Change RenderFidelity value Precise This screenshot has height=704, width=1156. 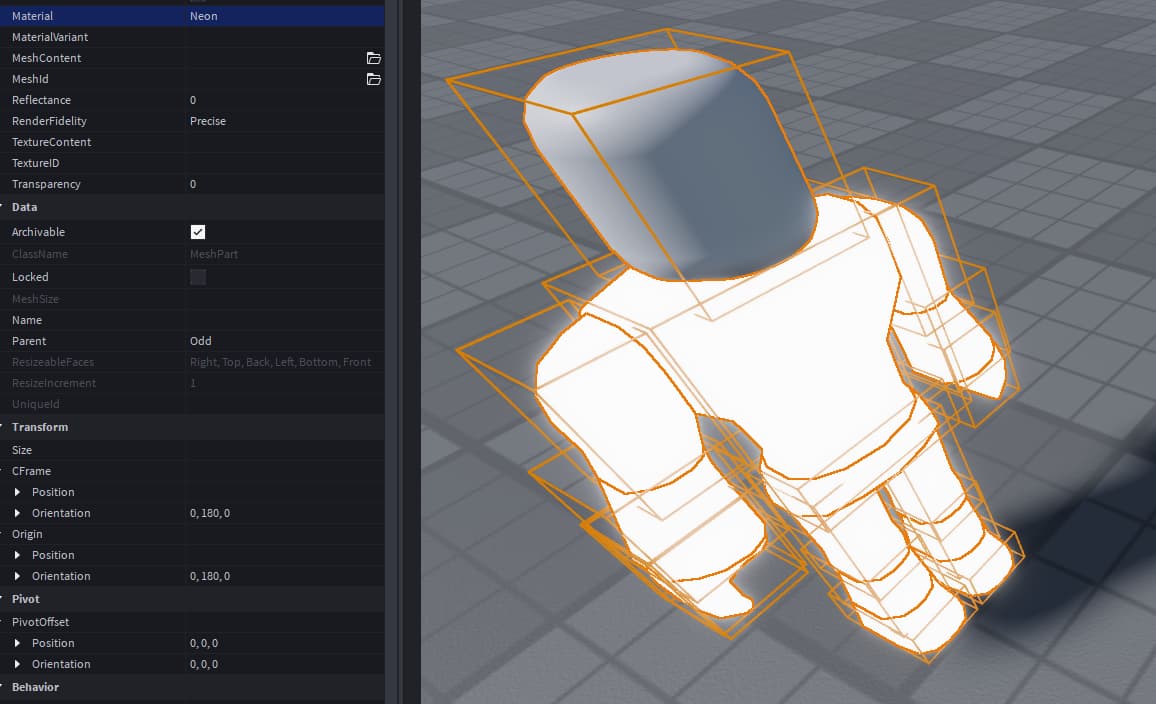pos(208,121)
